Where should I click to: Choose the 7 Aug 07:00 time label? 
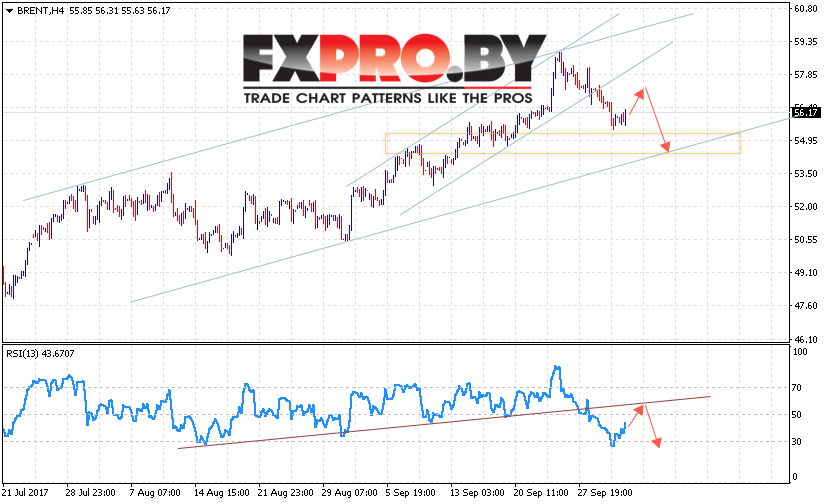tap(155, 493)
